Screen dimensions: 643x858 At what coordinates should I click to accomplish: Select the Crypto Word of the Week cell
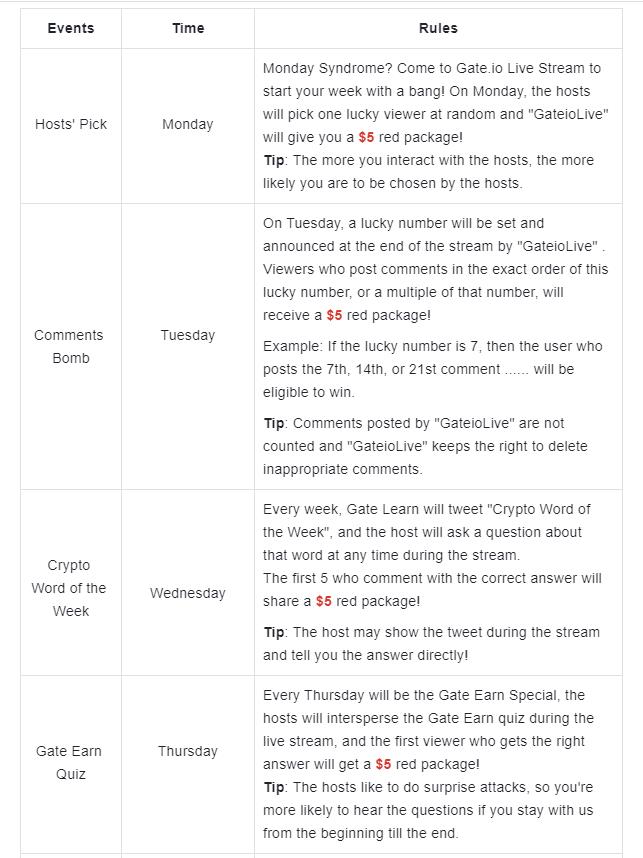71,588
